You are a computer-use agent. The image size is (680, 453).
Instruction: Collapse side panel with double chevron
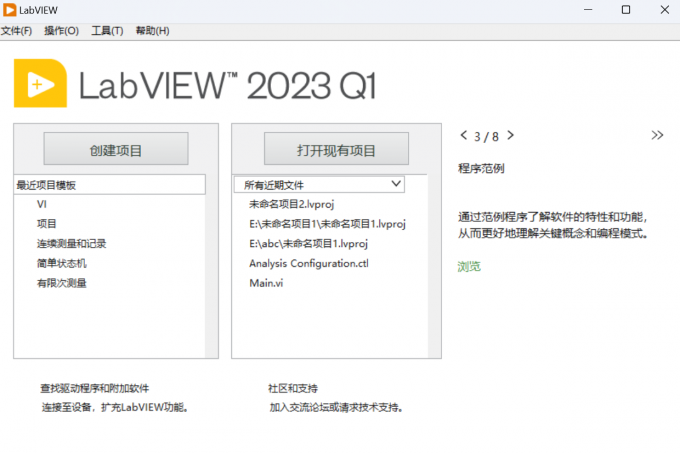pos(657,135)
